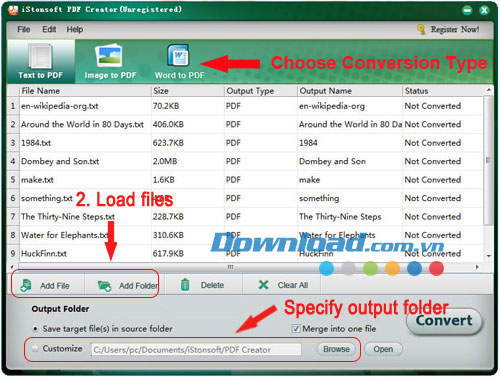The width and height of the screenshot is (500, 379).
Task: Click the key icon beside Register Now
Action: pyautogui.click(x=421, y=29)
